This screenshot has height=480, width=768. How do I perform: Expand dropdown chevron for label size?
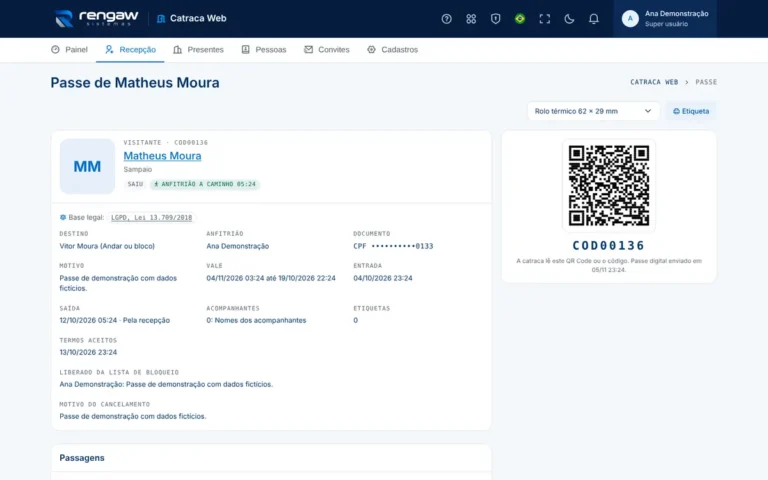(648, 111)
